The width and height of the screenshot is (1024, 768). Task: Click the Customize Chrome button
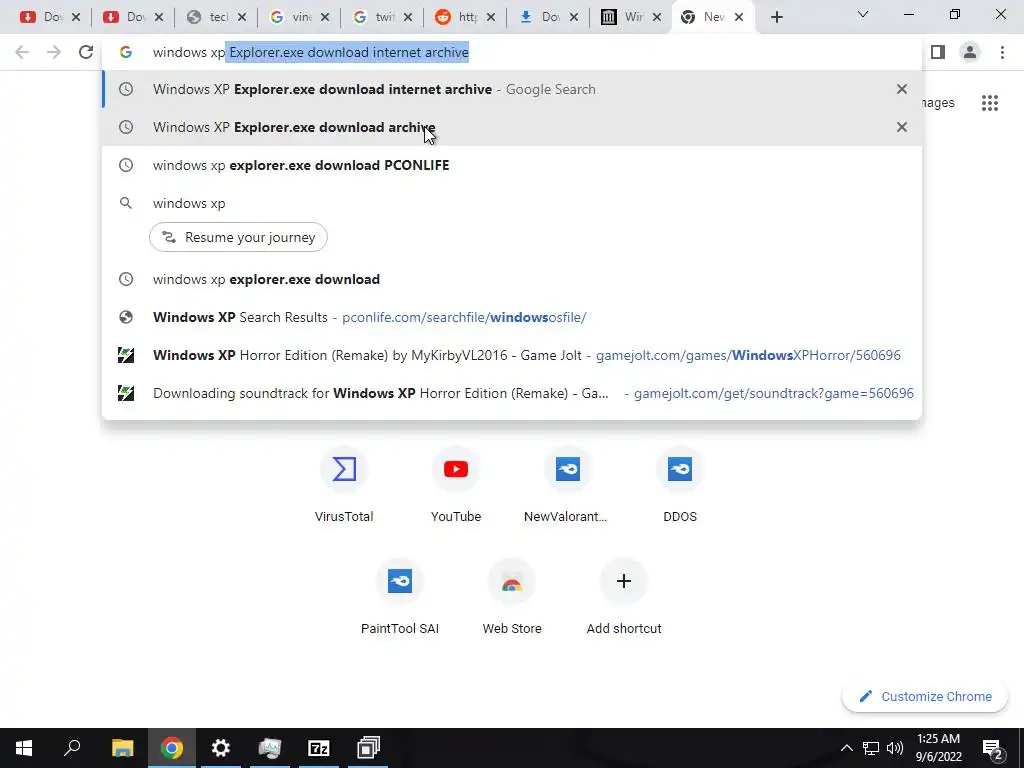coord(925,696)
